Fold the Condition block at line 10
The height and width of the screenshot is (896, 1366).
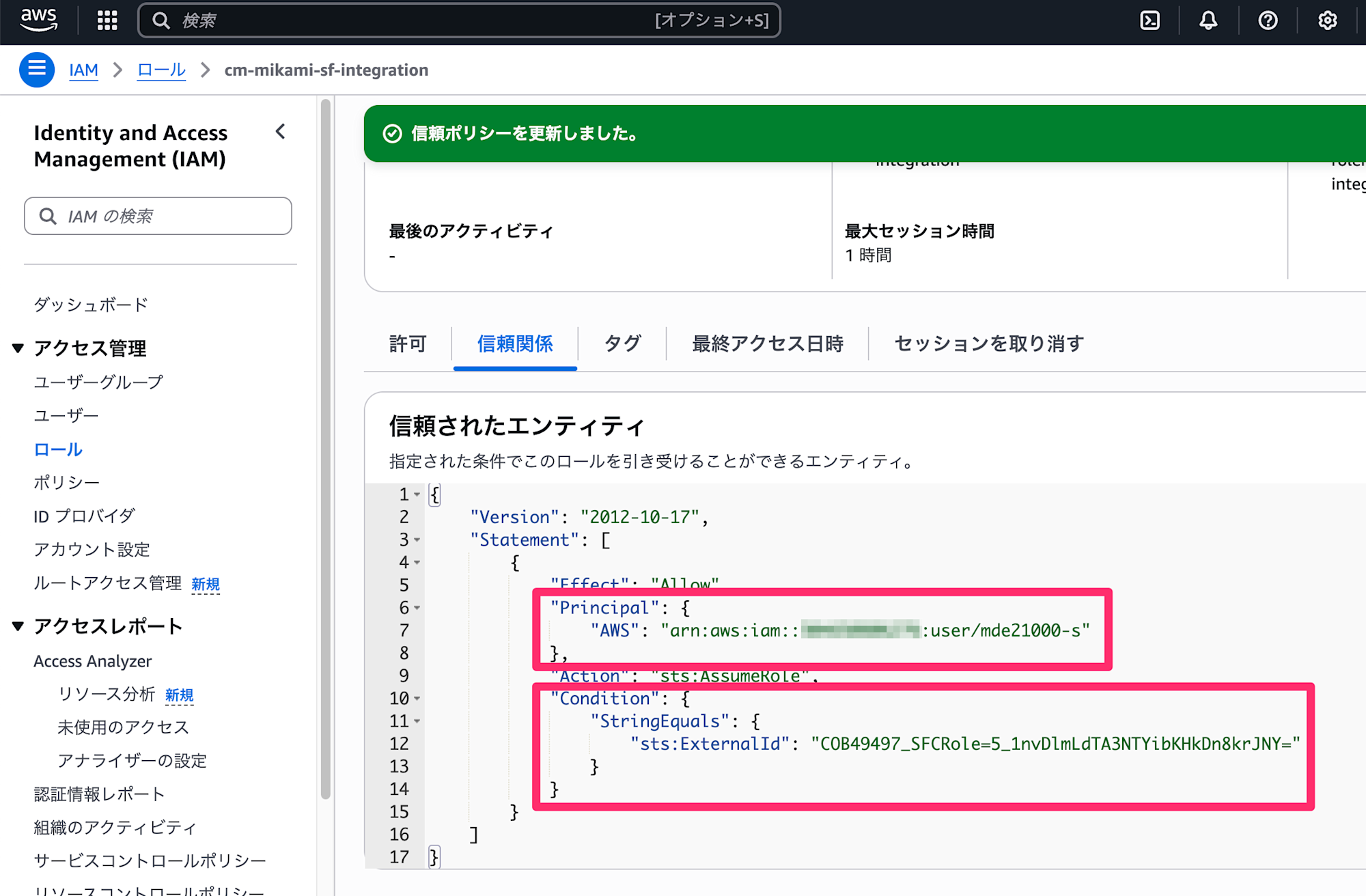pos(417,699)
